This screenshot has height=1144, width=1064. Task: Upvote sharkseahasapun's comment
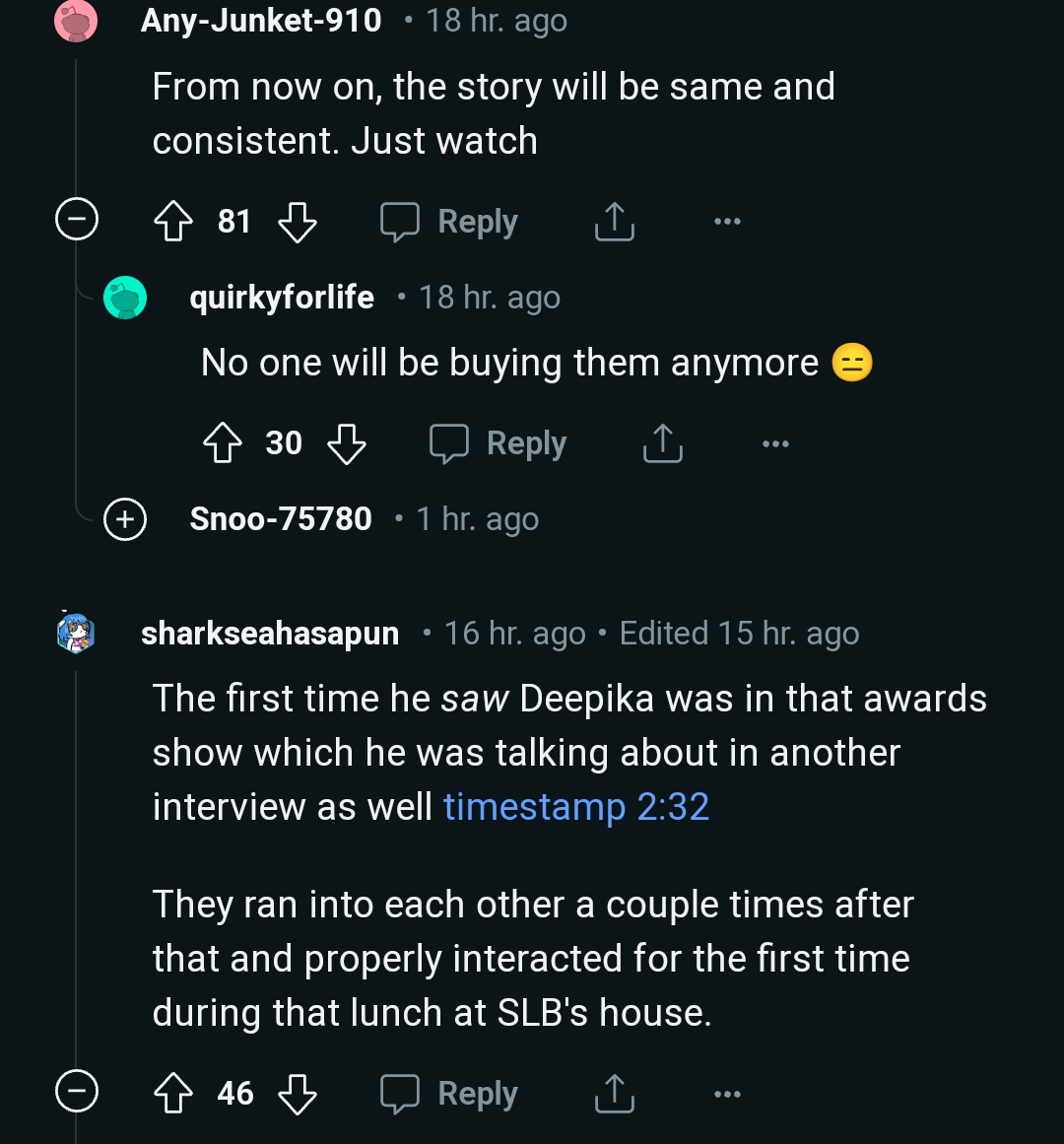coord(173,1093)
